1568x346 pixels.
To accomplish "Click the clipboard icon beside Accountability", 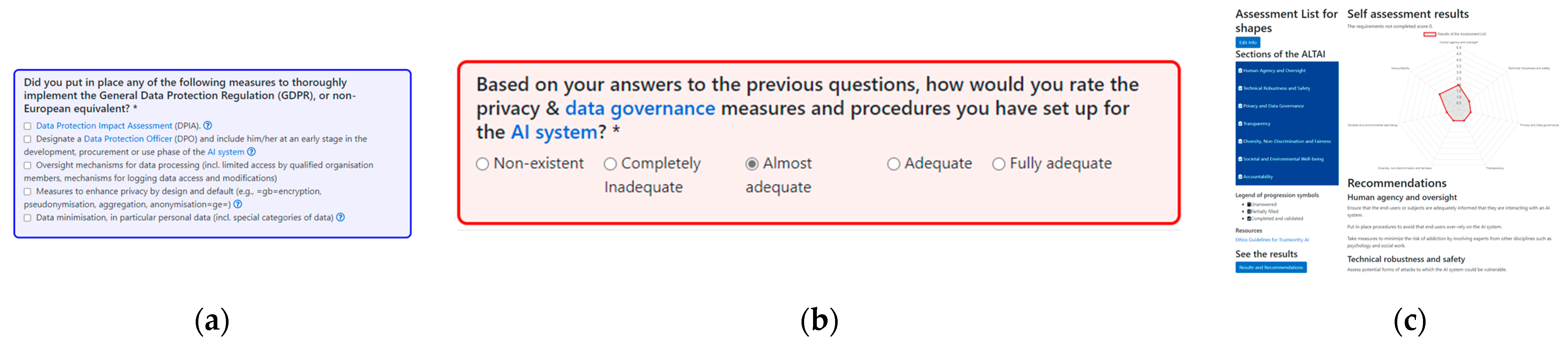I will point(1240,177).
